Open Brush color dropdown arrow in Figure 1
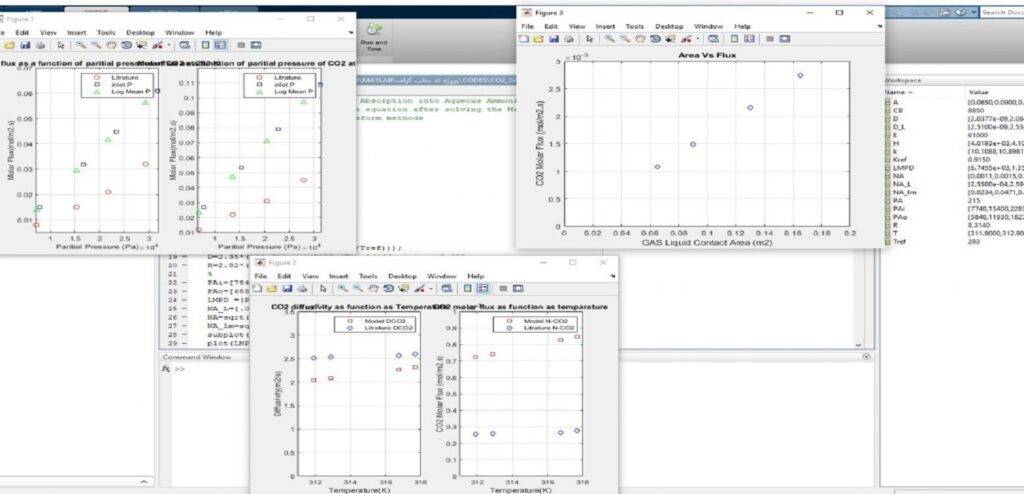This screenshot has height=494, width=1024. [x=169, y=45]
